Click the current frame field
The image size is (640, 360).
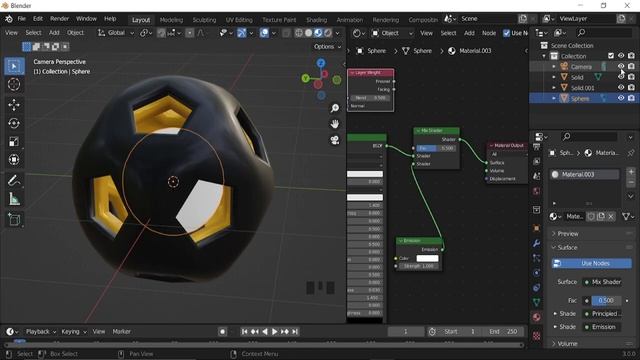point(406,331)
